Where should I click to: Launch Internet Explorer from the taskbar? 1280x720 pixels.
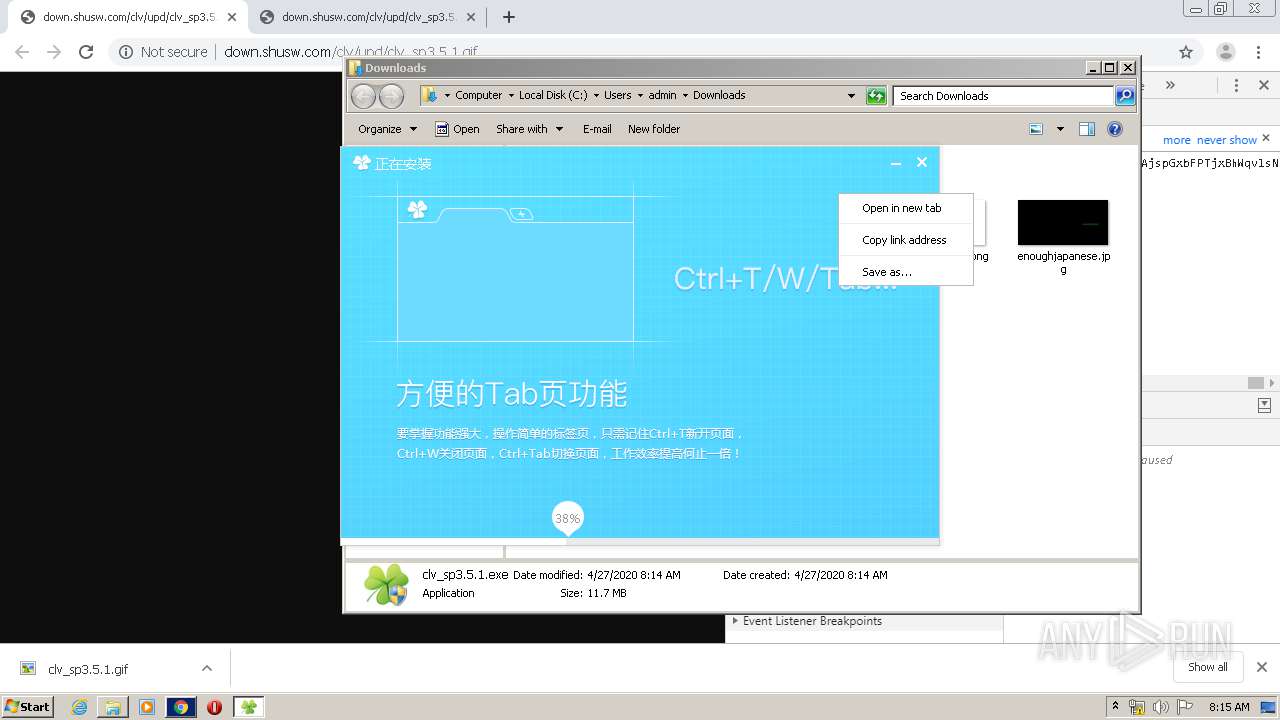[x=79, y=707]
